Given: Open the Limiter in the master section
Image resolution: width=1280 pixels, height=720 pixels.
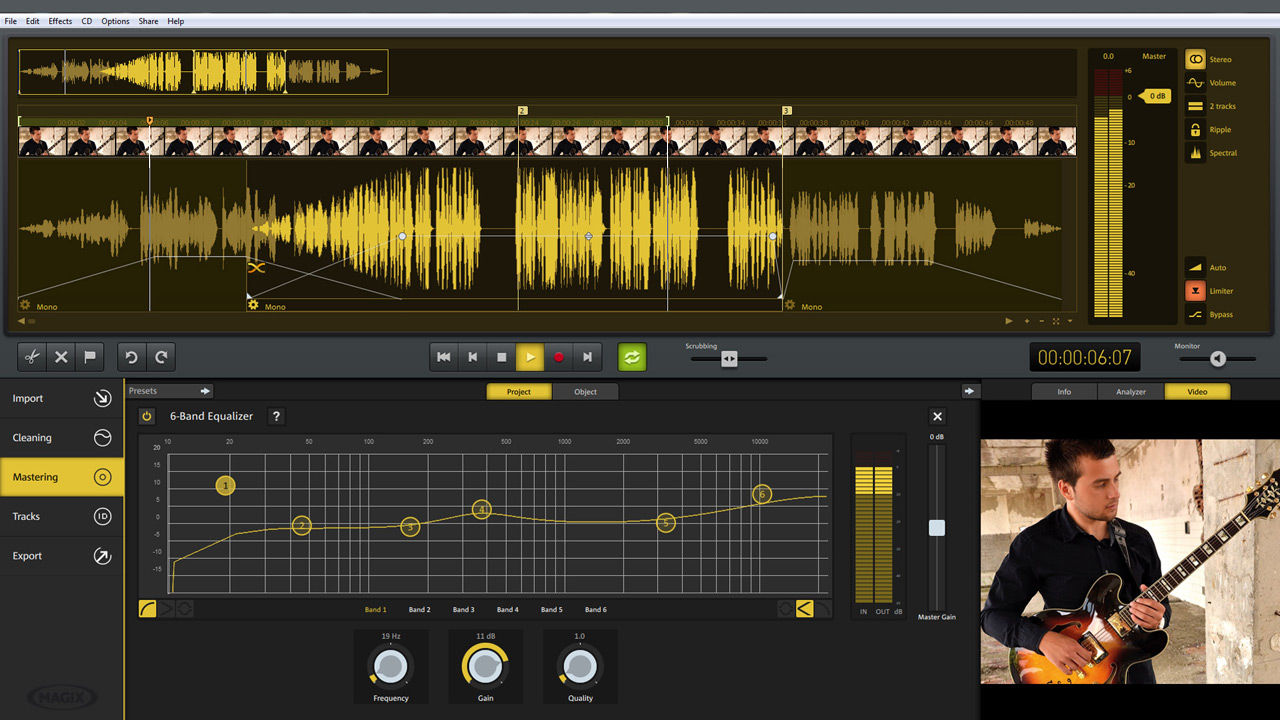Looking at the screenshot, I should (1195, 290).
